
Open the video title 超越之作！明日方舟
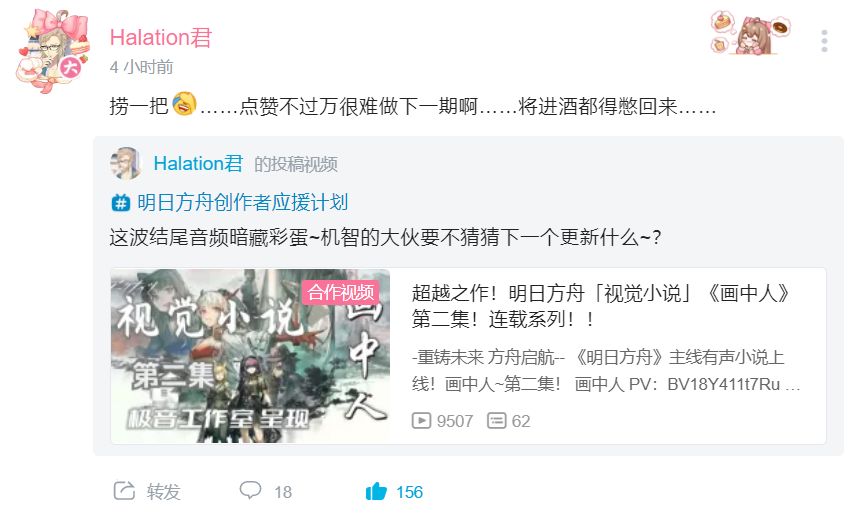[601, 306]
